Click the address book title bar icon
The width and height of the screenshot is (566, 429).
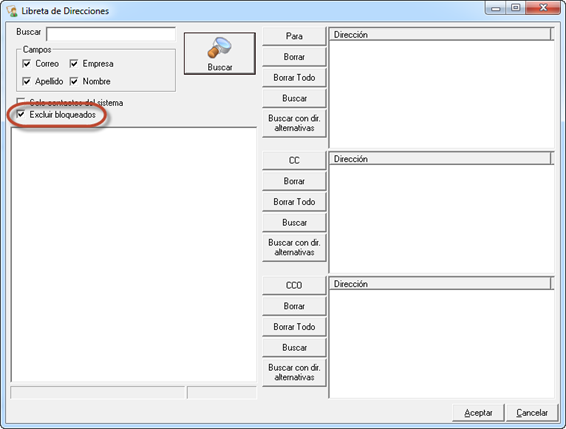(12, 11)
